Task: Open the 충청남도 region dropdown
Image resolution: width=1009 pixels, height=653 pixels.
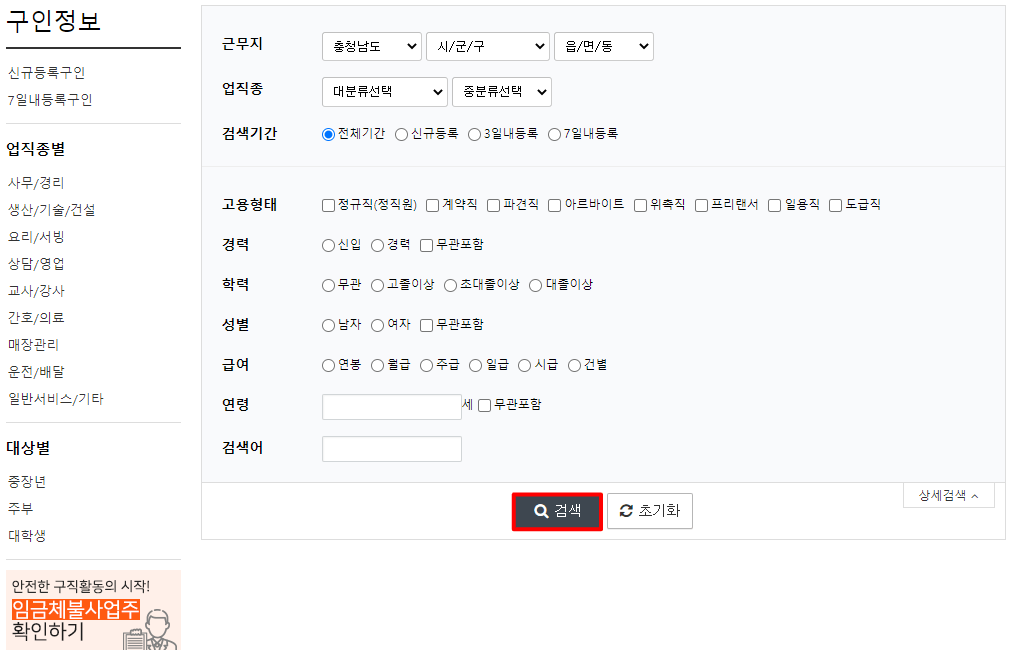Action: (371, 46)
